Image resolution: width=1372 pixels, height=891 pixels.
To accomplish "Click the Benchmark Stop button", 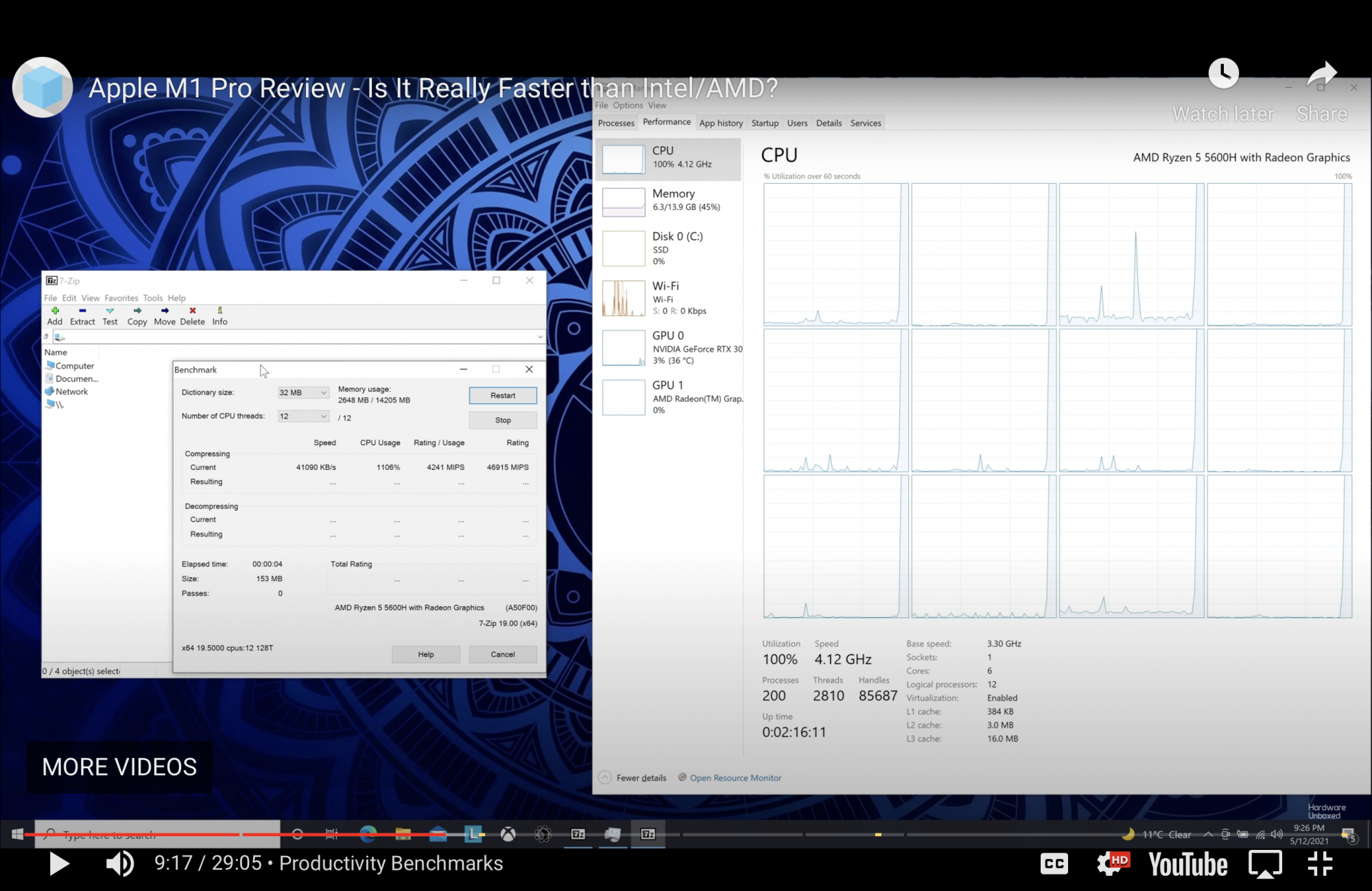I will pyautogui.click(x=503, y=420).
